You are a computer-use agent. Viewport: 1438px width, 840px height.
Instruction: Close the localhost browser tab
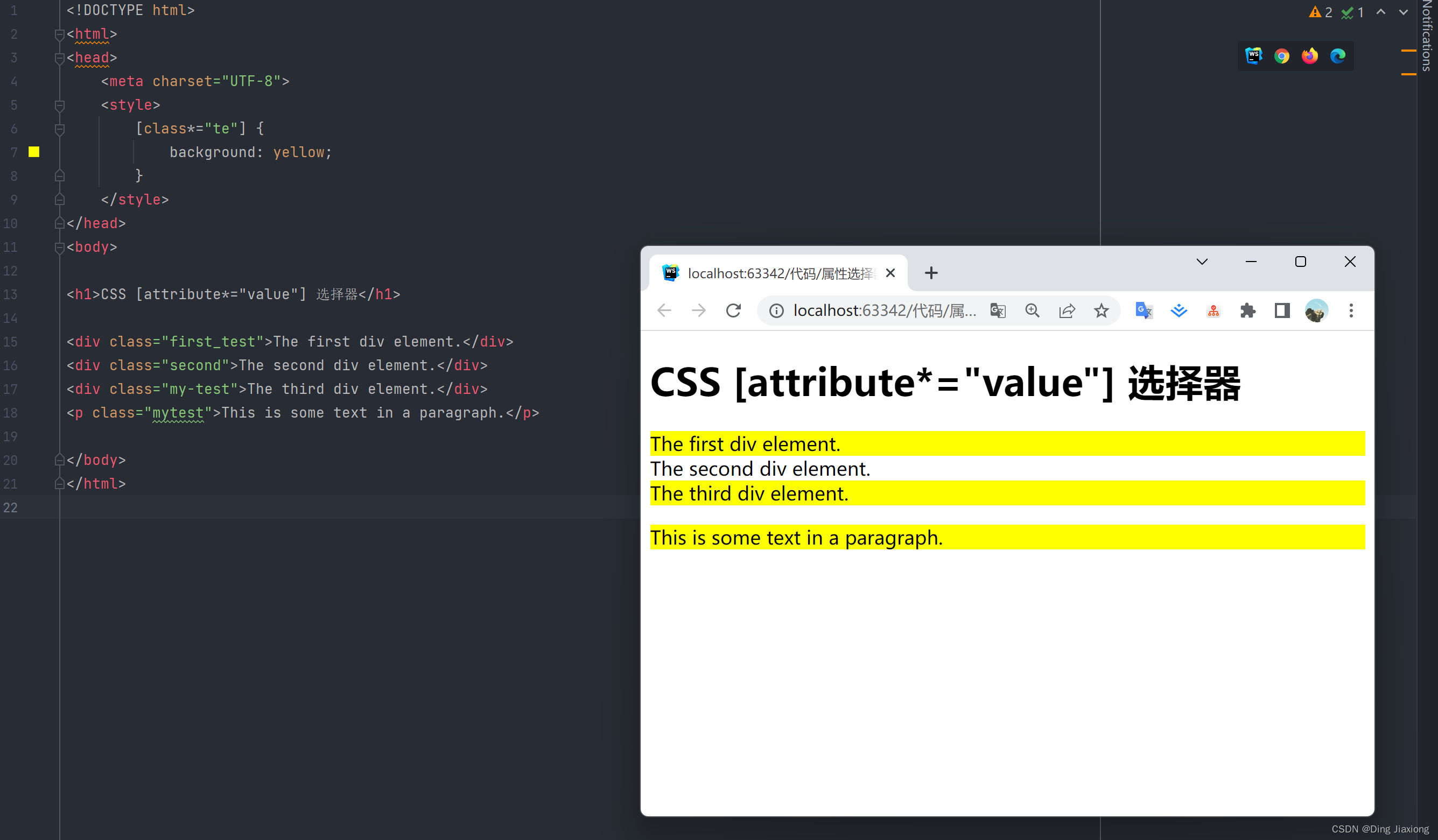[x=889, y=273]
